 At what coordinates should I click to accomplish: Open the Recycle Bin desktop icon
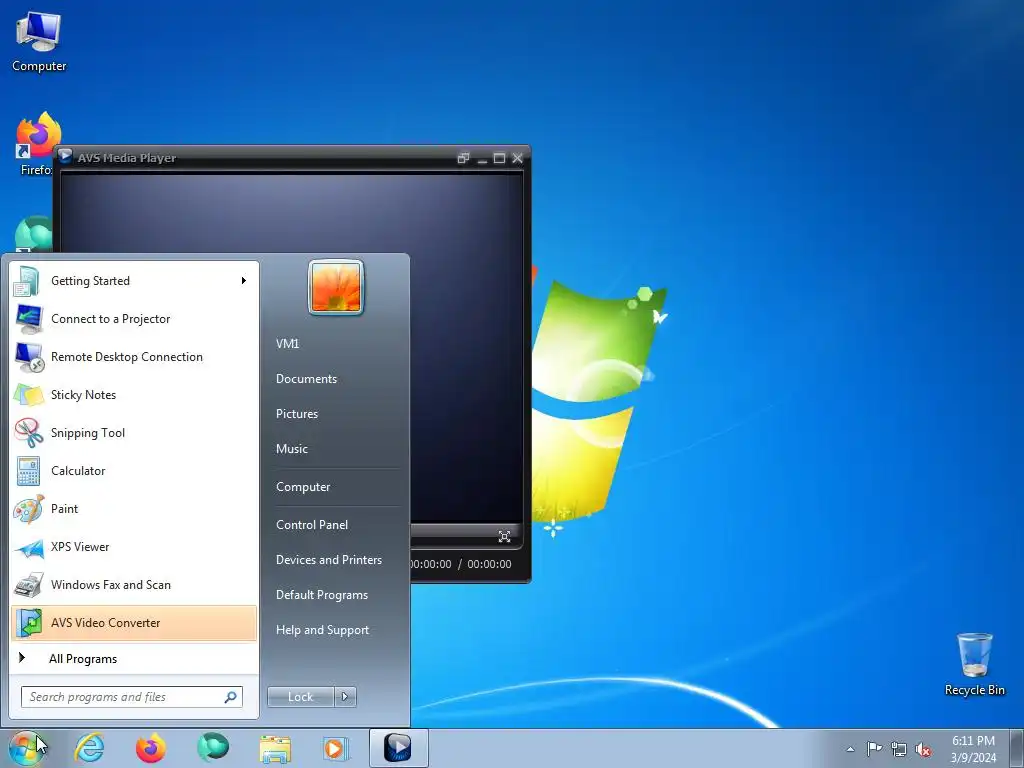[974, 664]
